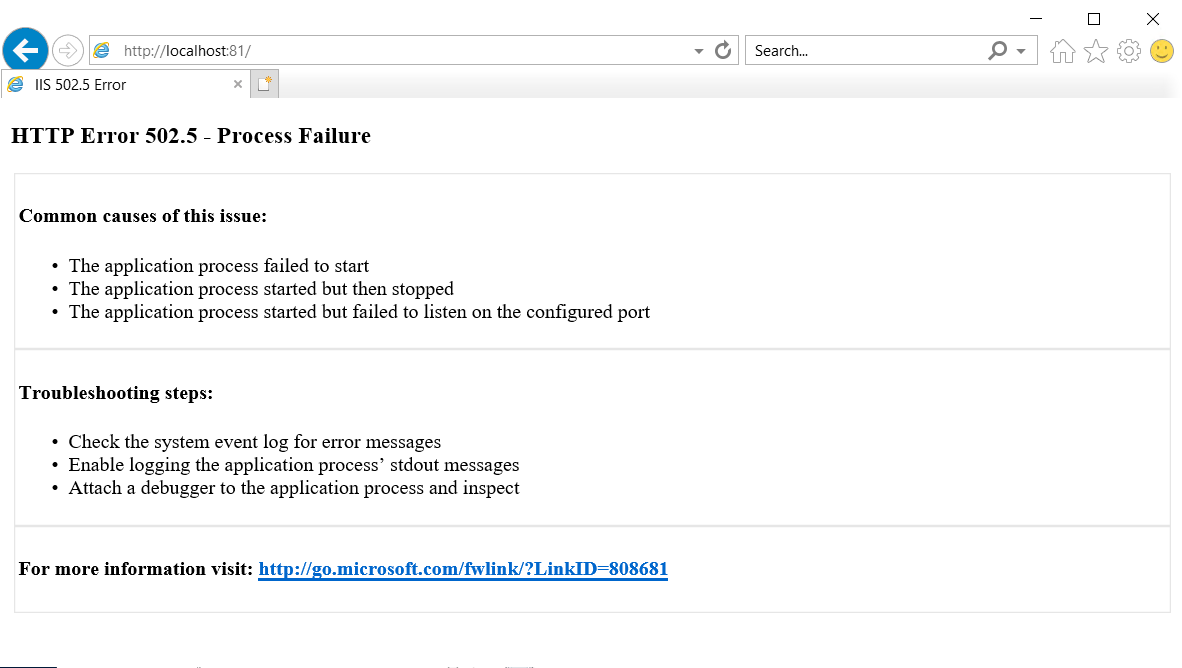Viewport: 1182px width, 668px height.
Task: Expand the address bar autocomplete dropdown
Action: [699, 51]
